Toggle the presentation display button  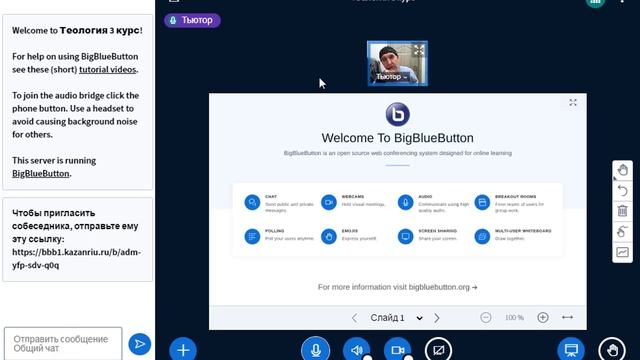(x=571, y=350)
